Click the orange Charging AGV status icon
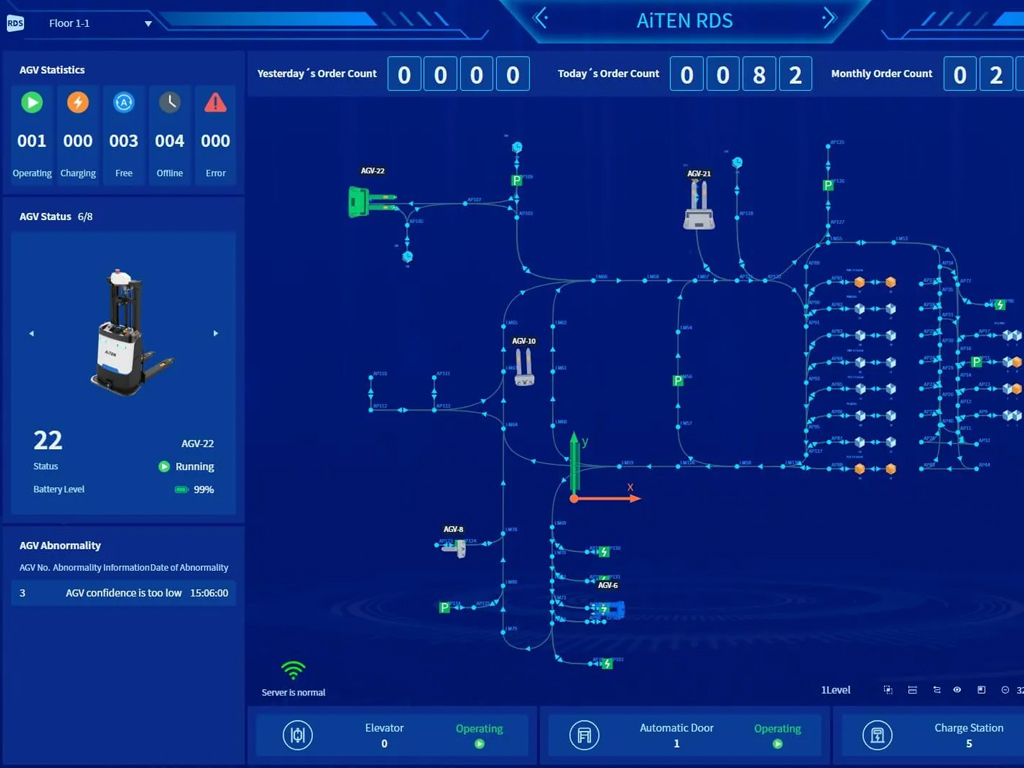 [x=78, y=102]
